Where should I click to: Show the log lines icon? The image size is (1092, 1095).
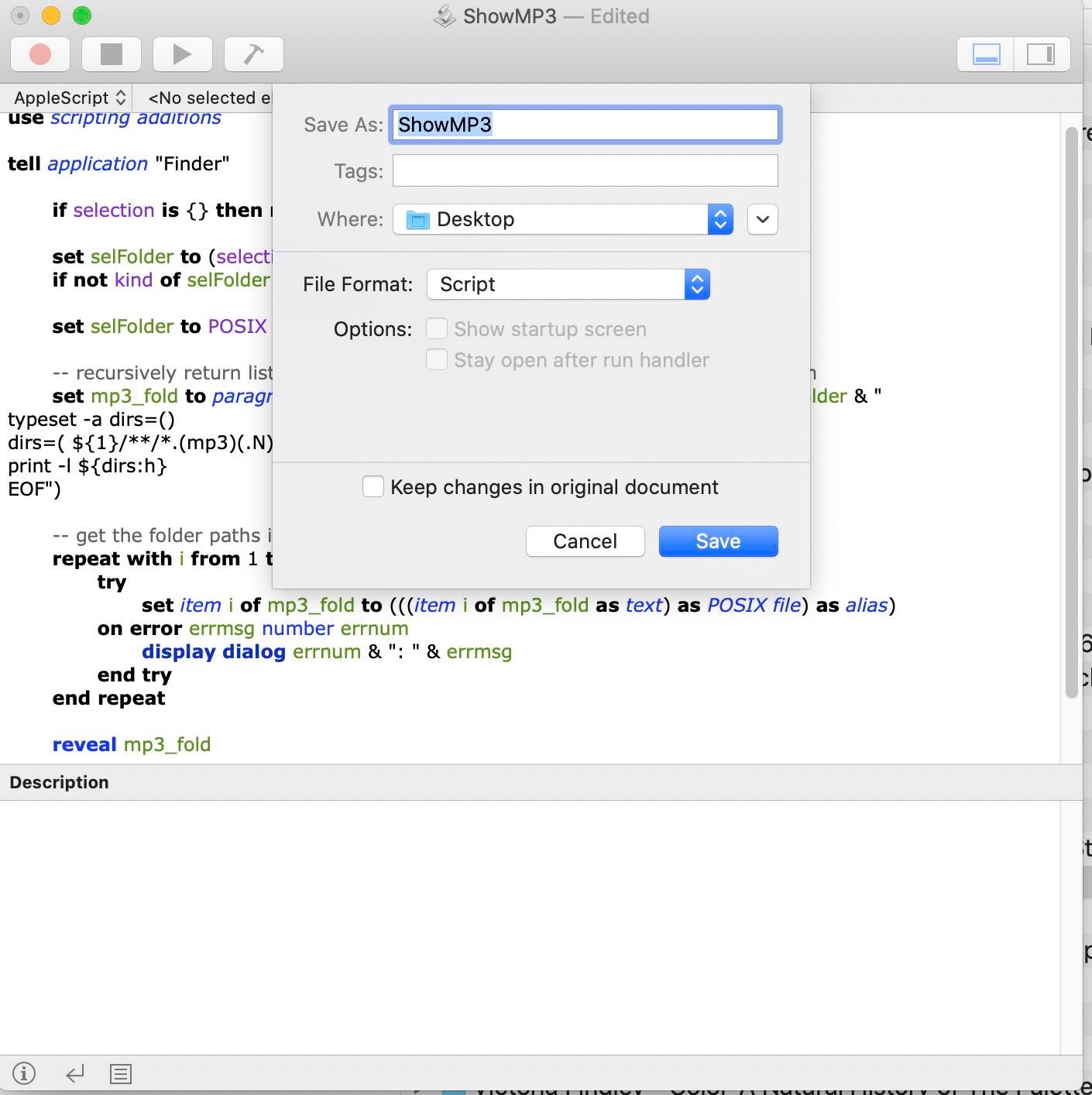point(121,1074)
